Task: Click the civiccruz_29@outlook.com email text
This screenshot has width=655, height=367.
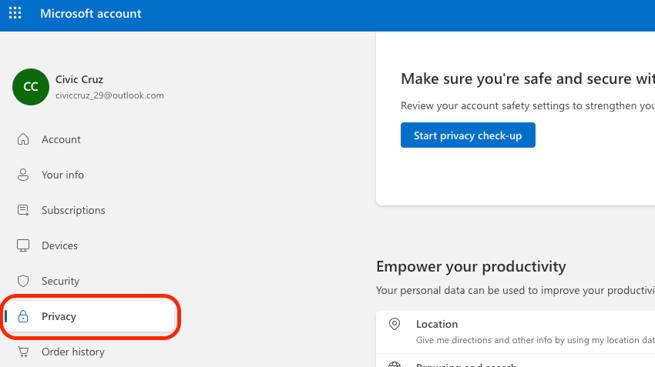Action: point(109,96)
